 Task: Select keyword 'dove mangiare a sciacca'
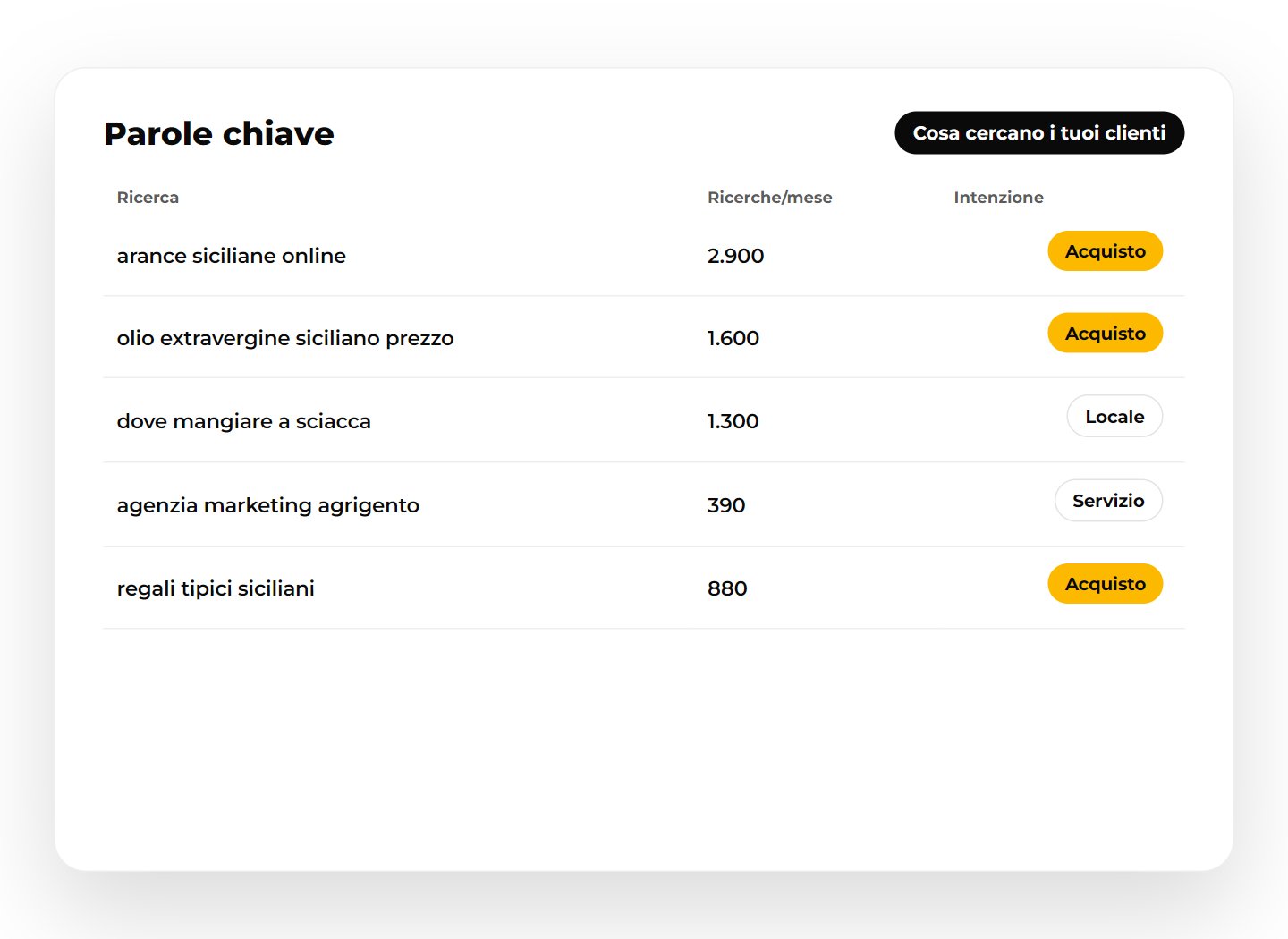click(244, 421)
